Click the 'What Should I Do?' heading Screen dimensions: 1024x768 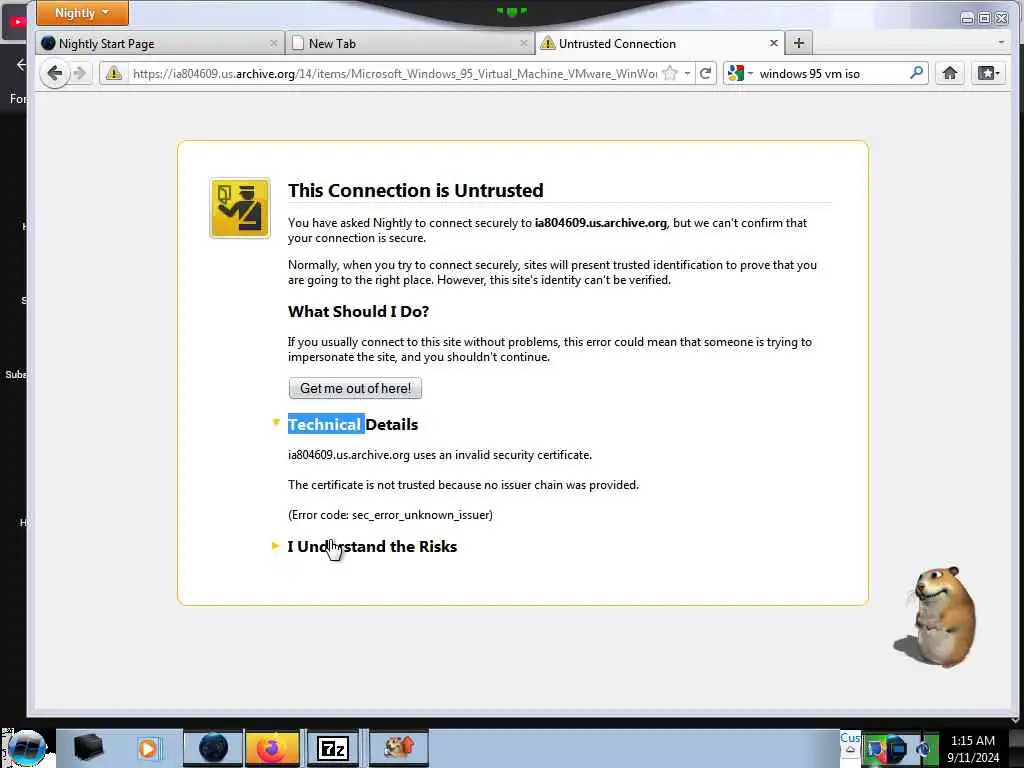pyautogui.click(x=359, y=312)
